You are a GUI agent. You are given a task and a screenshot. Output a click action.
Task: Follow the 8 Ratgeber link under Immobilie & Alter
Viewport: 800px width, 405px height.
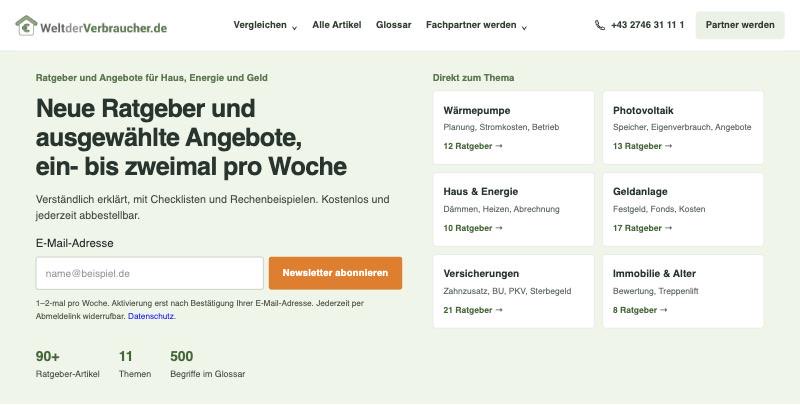pos(640,310)
